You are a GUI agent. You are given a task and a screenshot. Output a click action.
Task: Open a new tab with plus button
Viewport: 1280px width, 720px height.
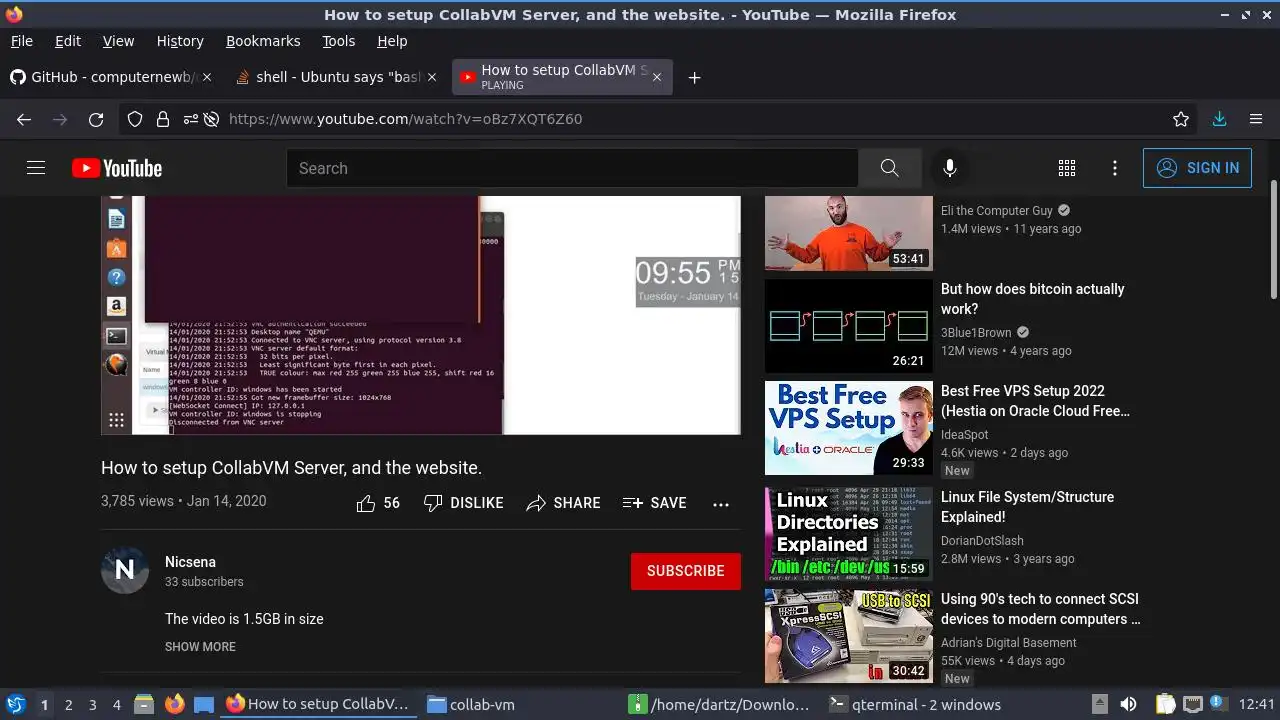pos(694,77)
